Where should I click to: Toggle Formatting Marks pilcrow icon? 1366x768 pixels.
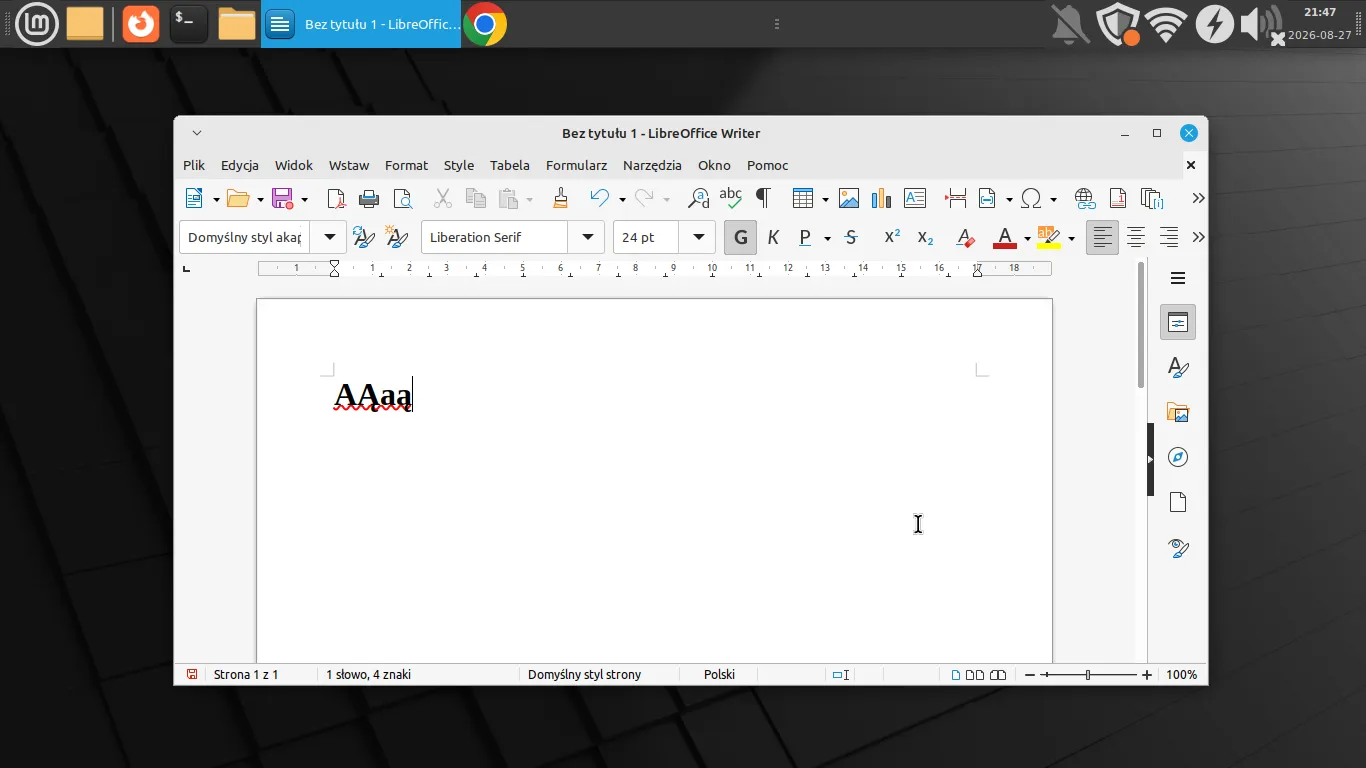pos(764,198)
